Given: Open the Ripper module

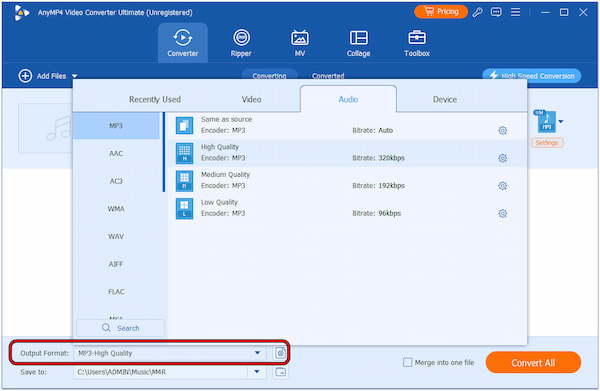Looking at the screenshot, I should (x=241, y=43).
